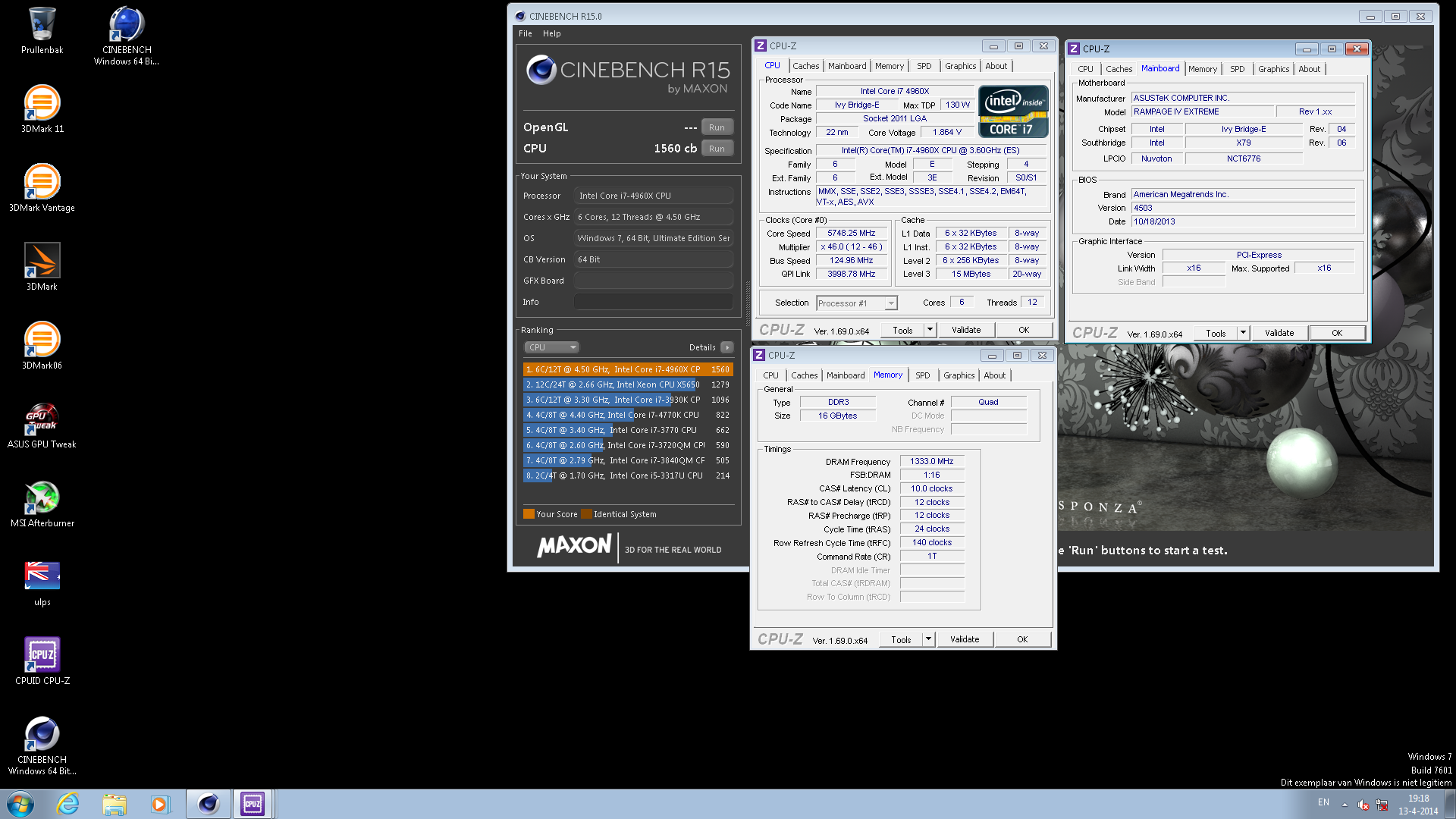This screenshot has width=1456, height=819.
Task: Click OK in the Memory window
Action: click(1022, 640)
